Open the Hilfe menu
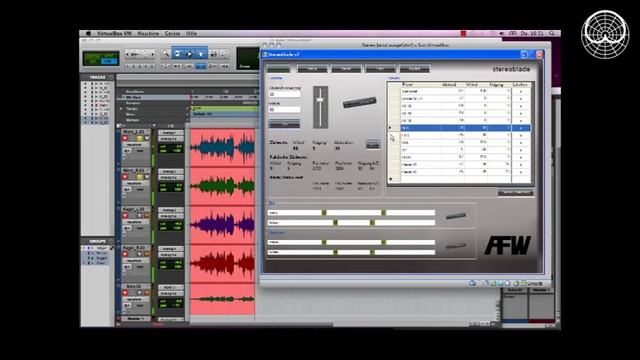640x360 pixels. [x=191, y=33]
